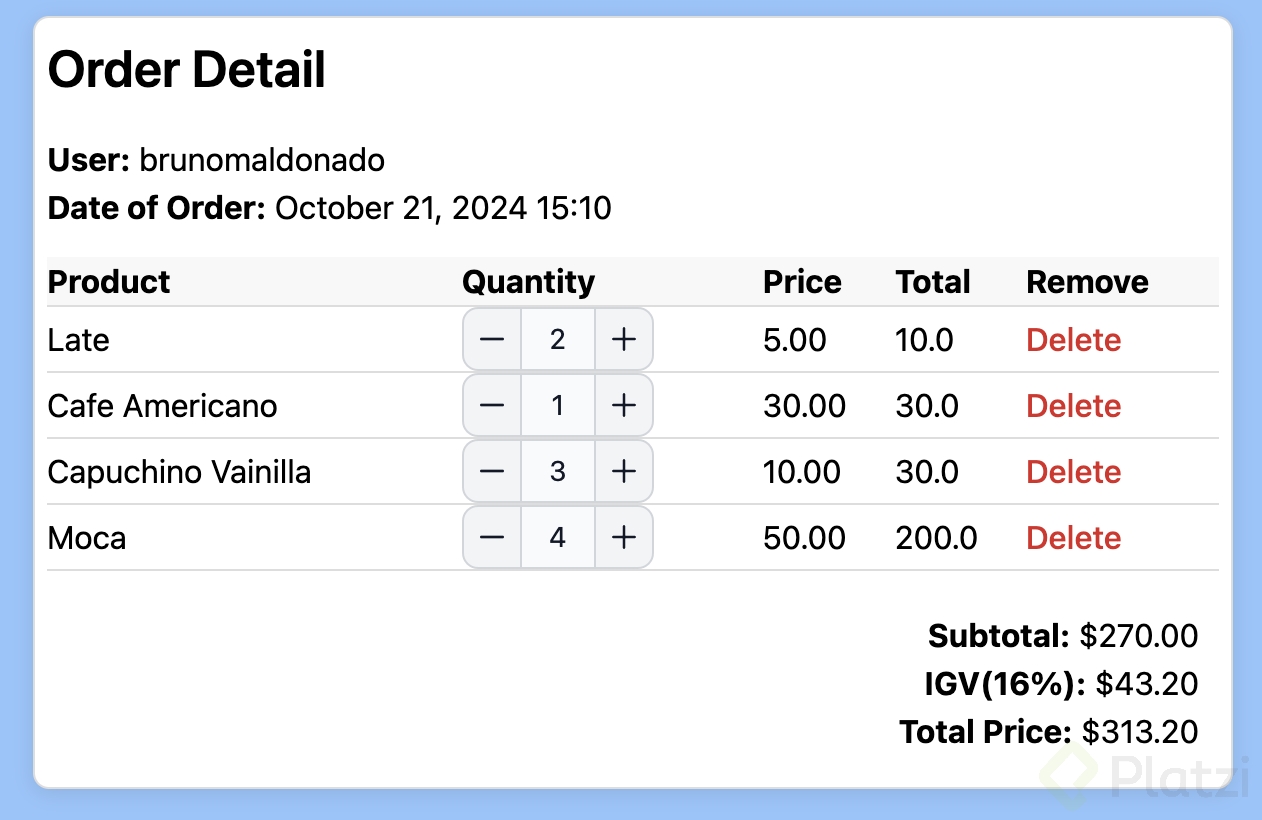Focus the Late quantity input field
The image size is (1262, 820).
[x=558, y=340]
